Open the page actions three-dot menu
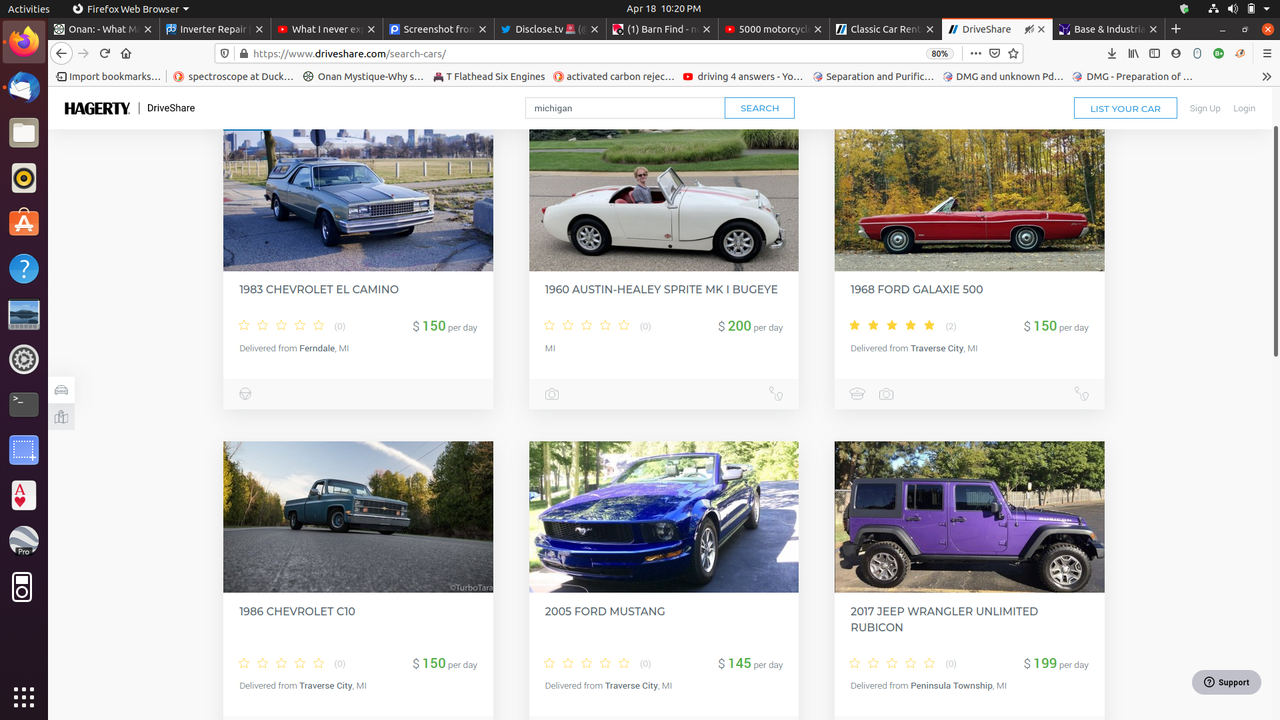1280x720 pixels. (976, 53)
